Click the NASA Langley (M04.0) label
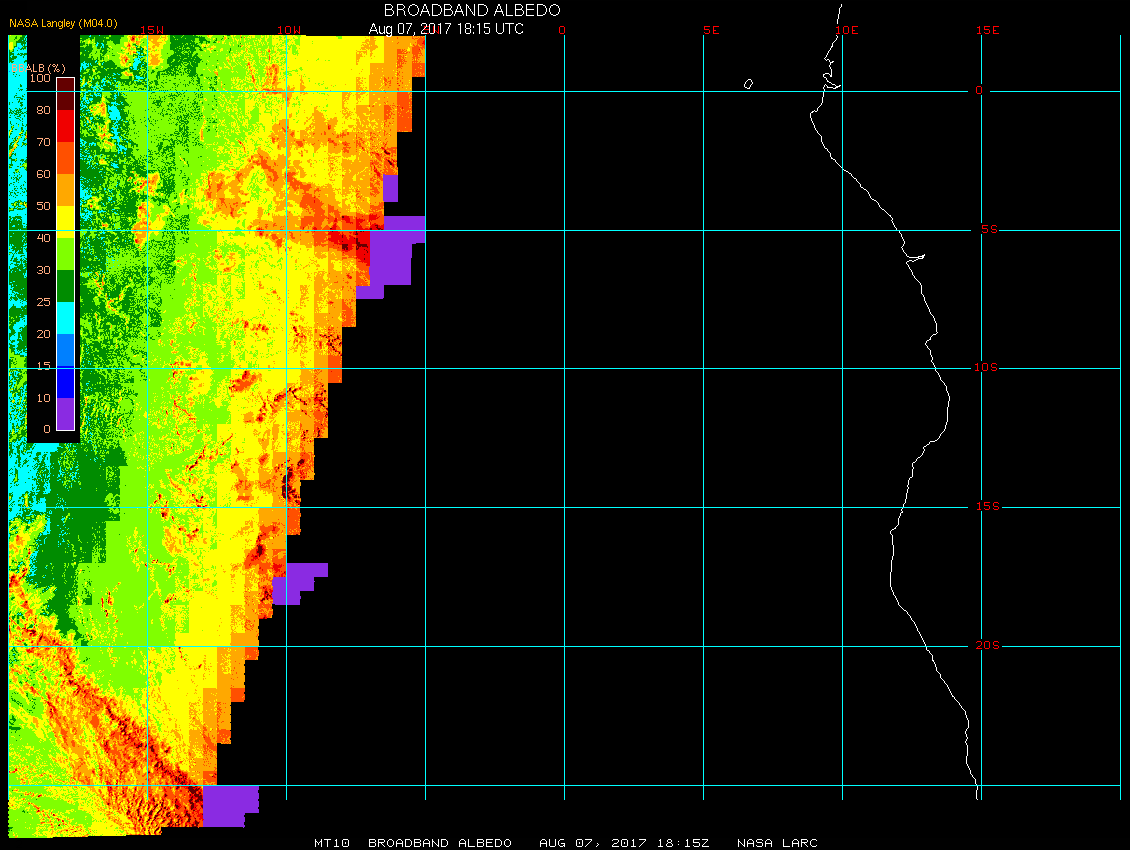The width and height of the screenshot is (1130, 850). click(x=63, y=23)
